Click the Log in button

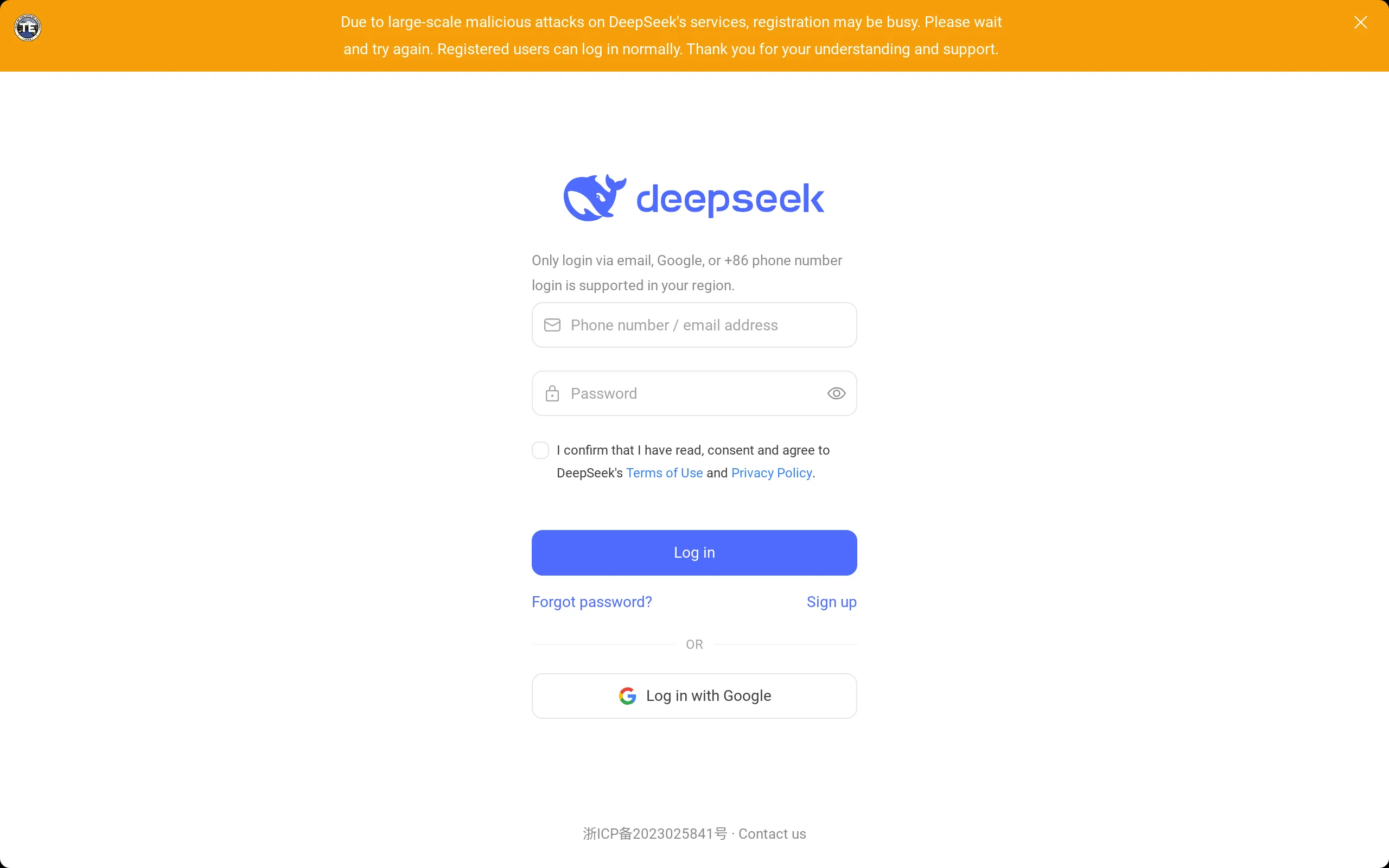tap(694, 552)
